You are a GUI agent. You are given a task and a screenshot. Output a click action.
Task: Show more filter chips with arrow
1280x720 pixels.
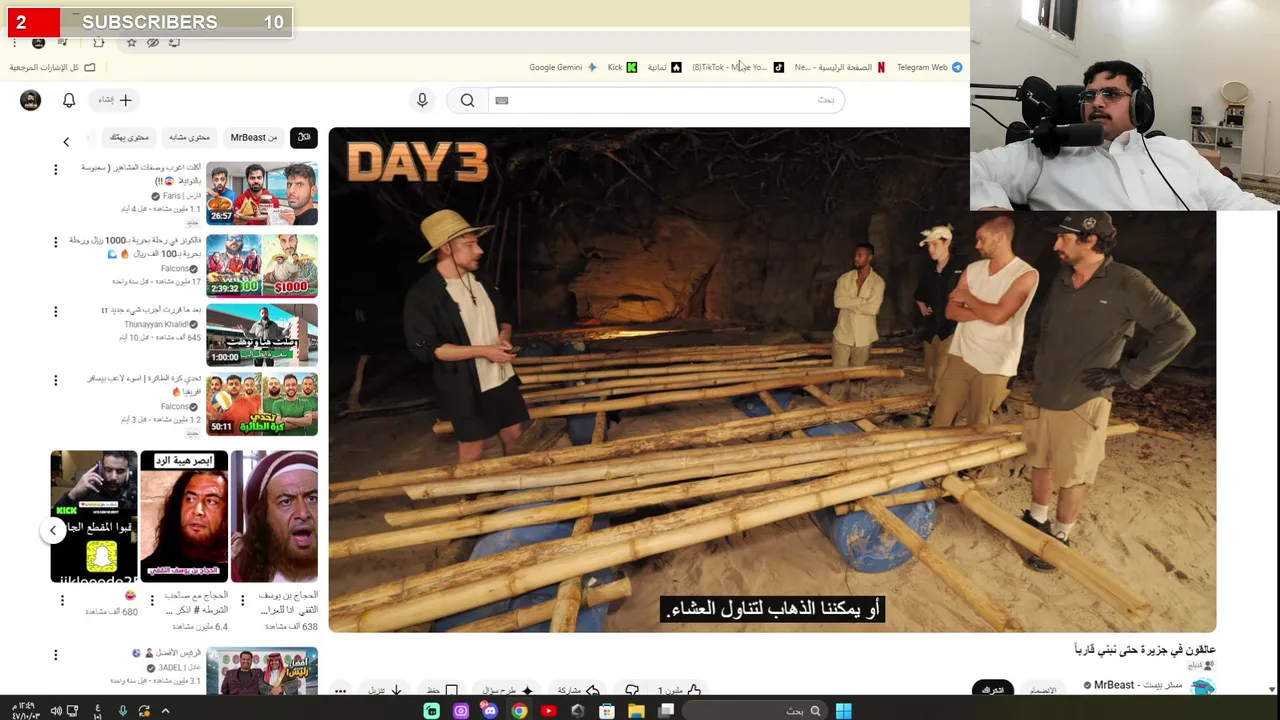66,141
